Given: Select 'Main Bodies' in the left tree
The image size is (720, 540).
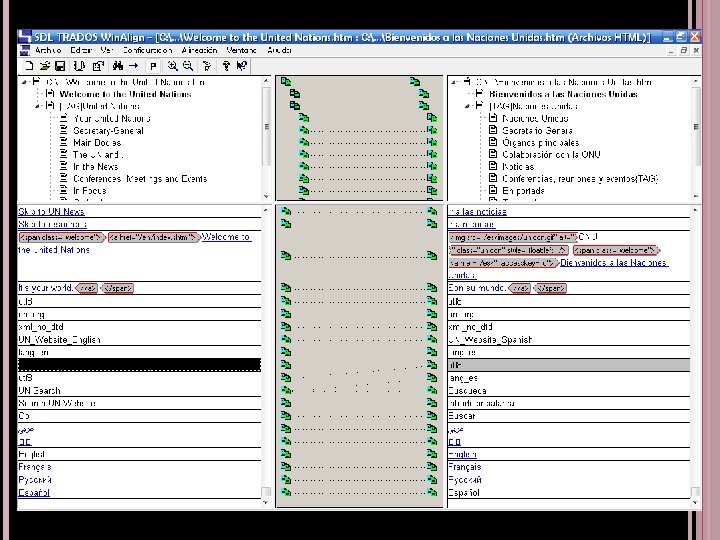Looking at the screenshot, I should (97, 142).
